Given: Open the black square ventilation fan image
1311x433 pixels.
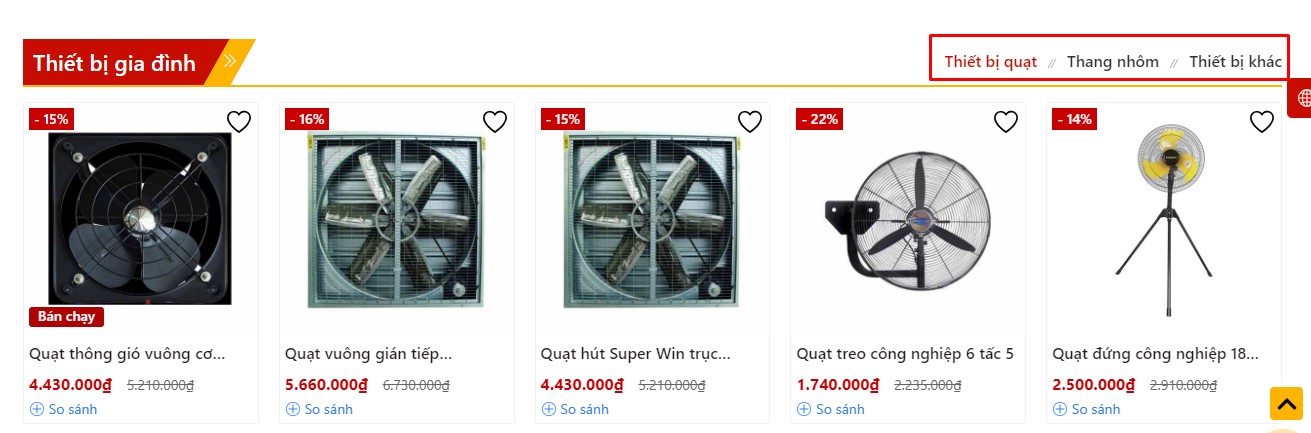Looking at the screenshot, I should (140, 218).
